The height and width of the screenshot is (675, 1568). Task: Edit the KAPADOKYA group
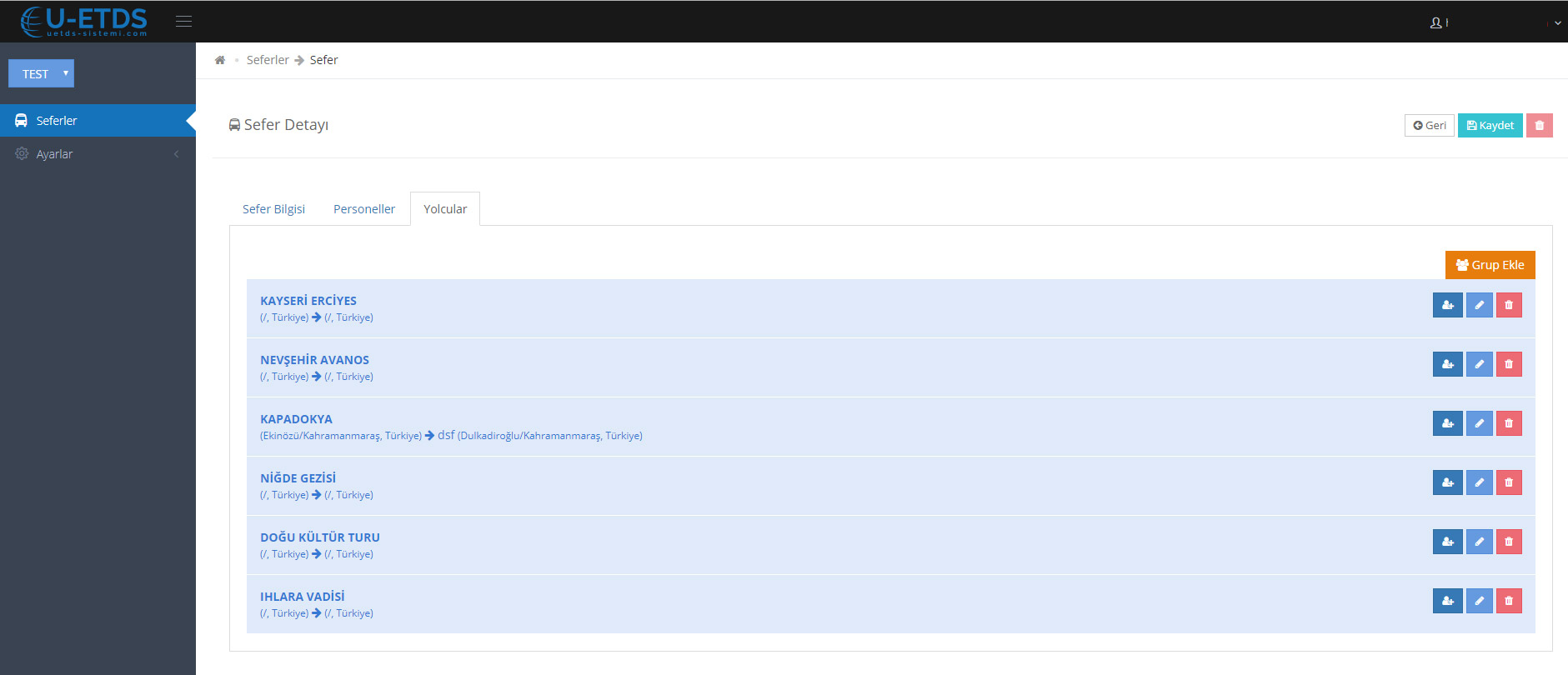click(1479, 423)
